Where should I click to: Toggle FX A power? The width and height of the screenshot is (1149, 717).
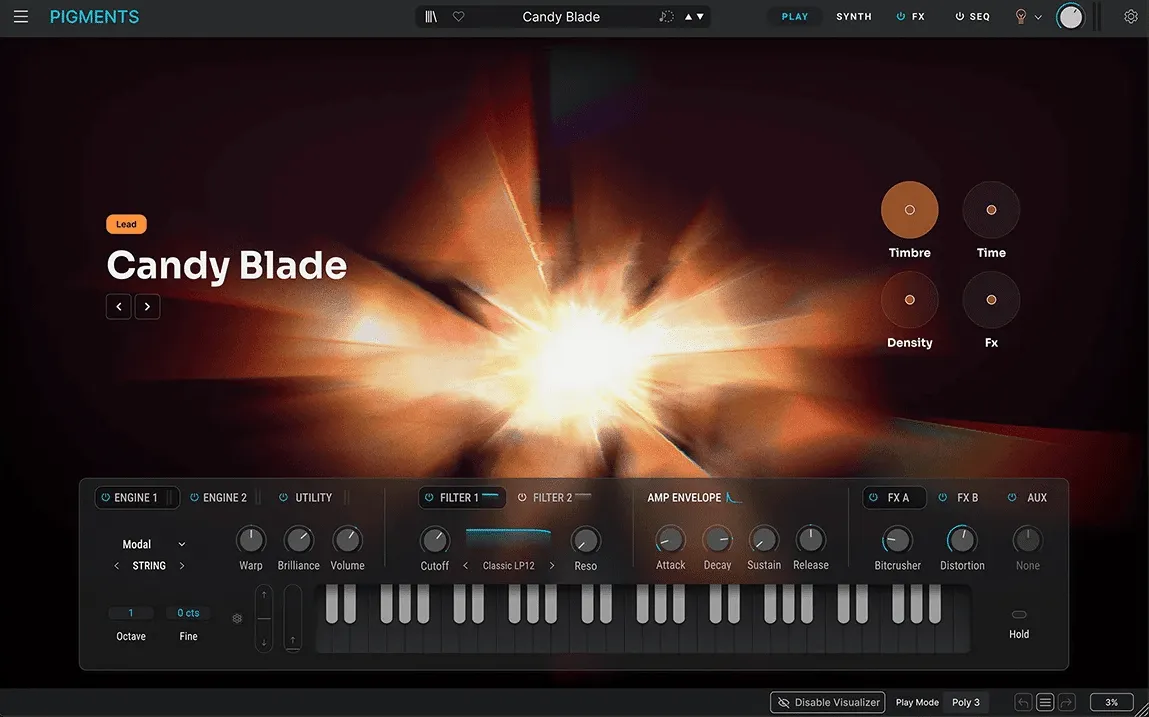click(x=873, y=498)
